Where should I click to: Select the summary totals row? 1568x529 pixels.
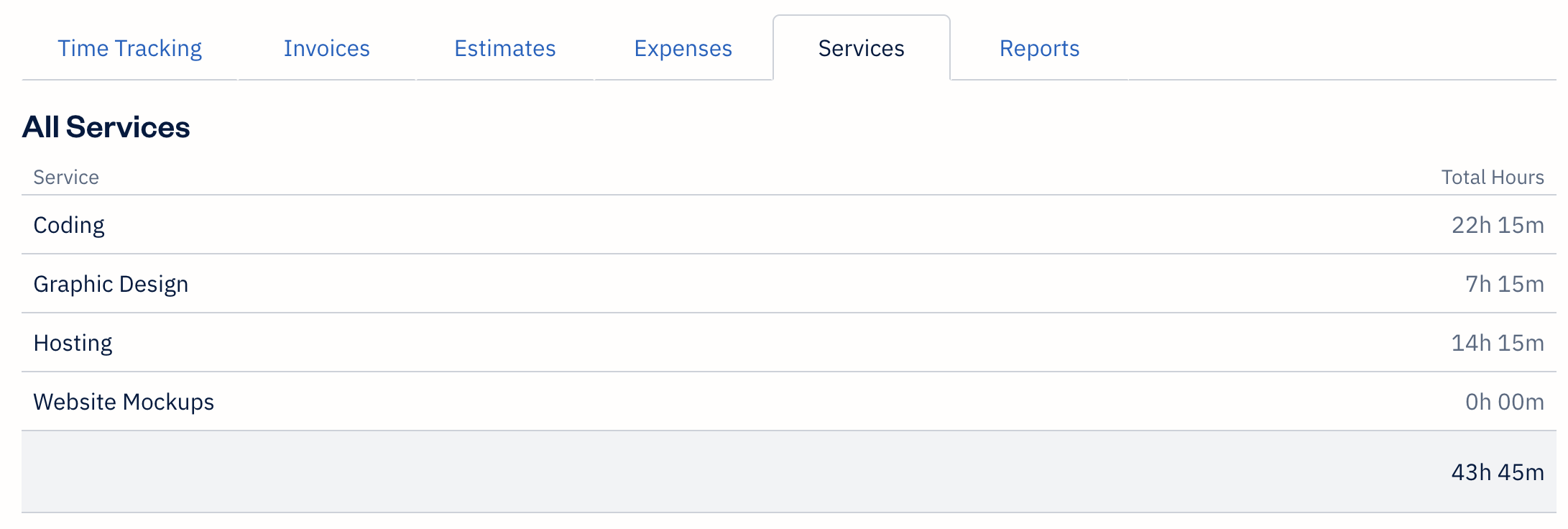click(784, 472)
